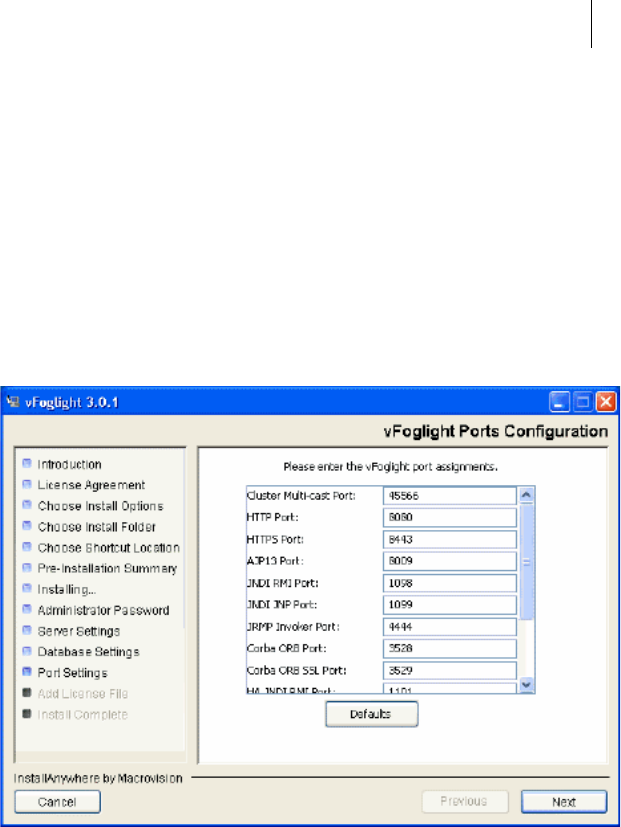Viewport: 621px width, 827px height.
Task: Minimize the vFoglight installer window
Action: (x=559, y=402)
